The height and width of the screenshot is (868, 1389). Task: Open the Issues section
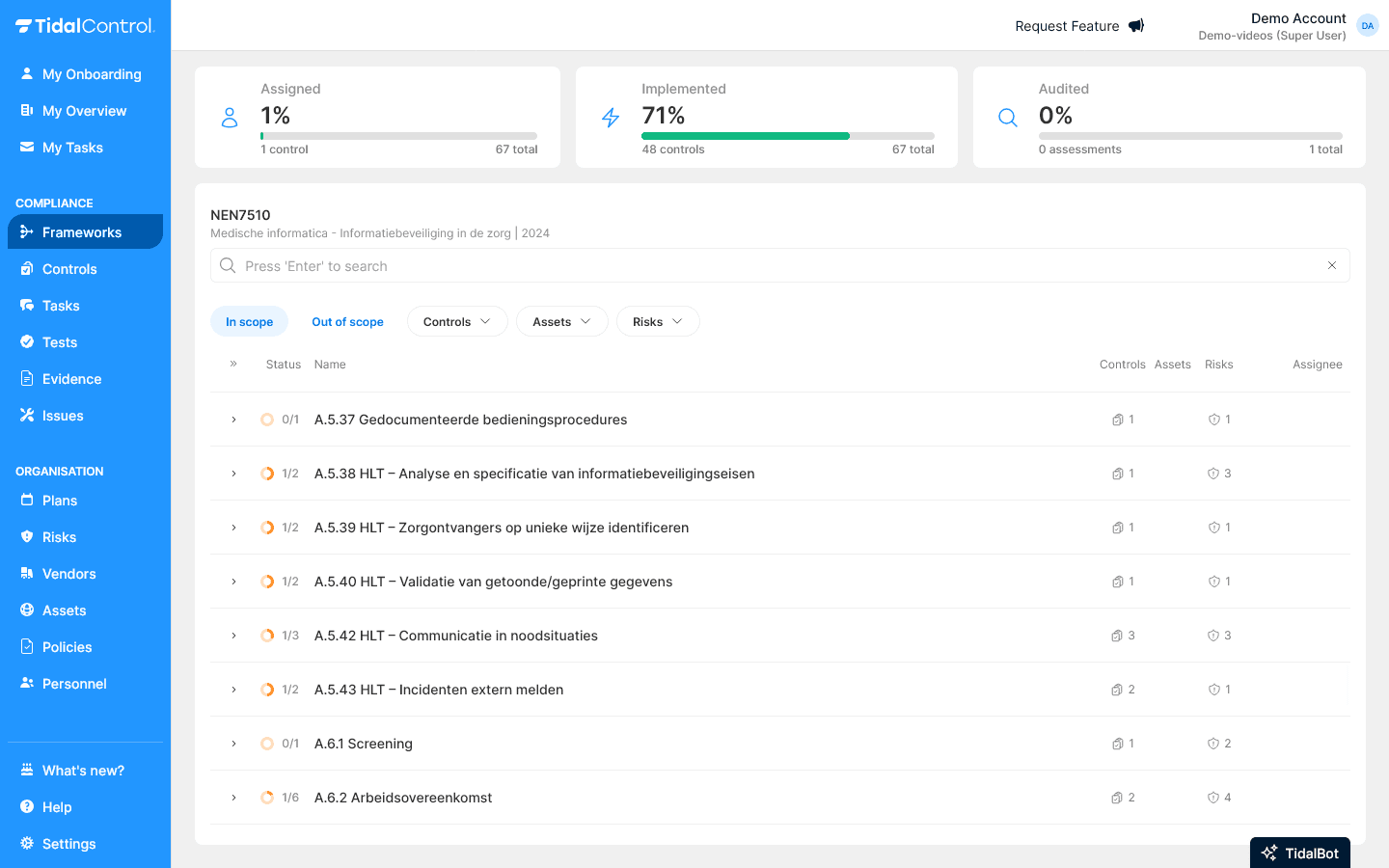coord(61,415)
